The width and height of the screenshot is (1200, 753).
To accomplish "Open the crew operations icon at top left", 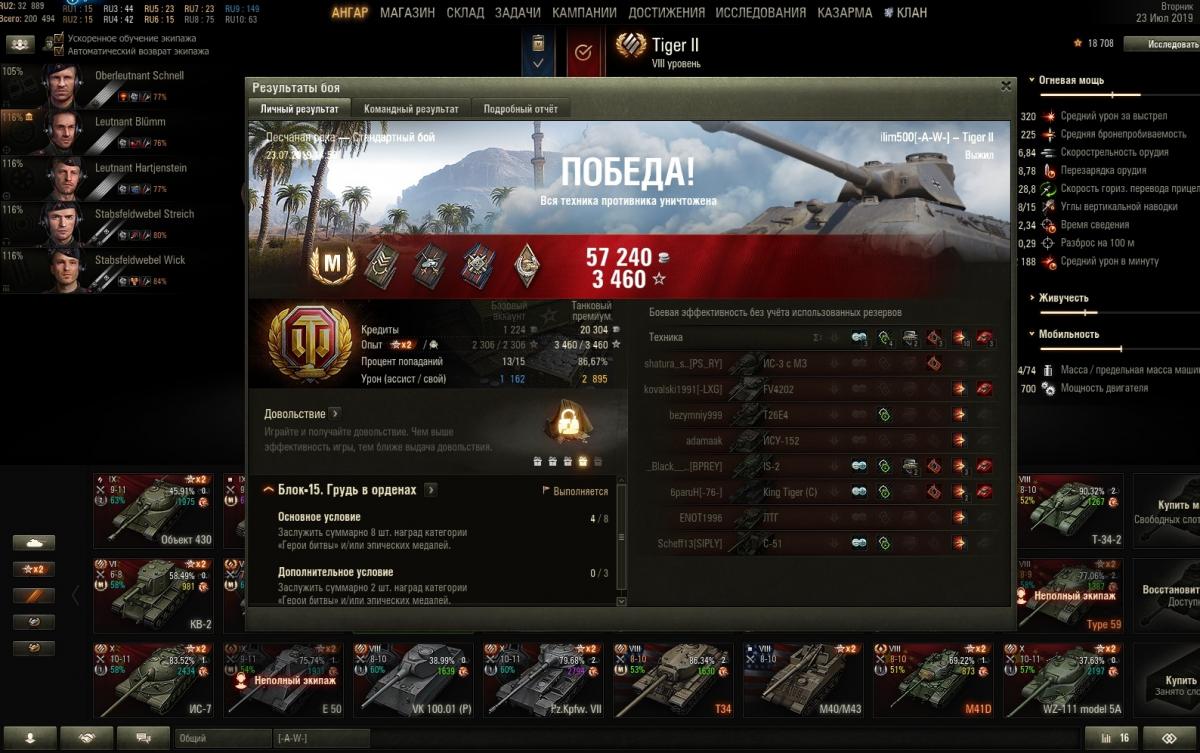I will [x=20, y=45].
